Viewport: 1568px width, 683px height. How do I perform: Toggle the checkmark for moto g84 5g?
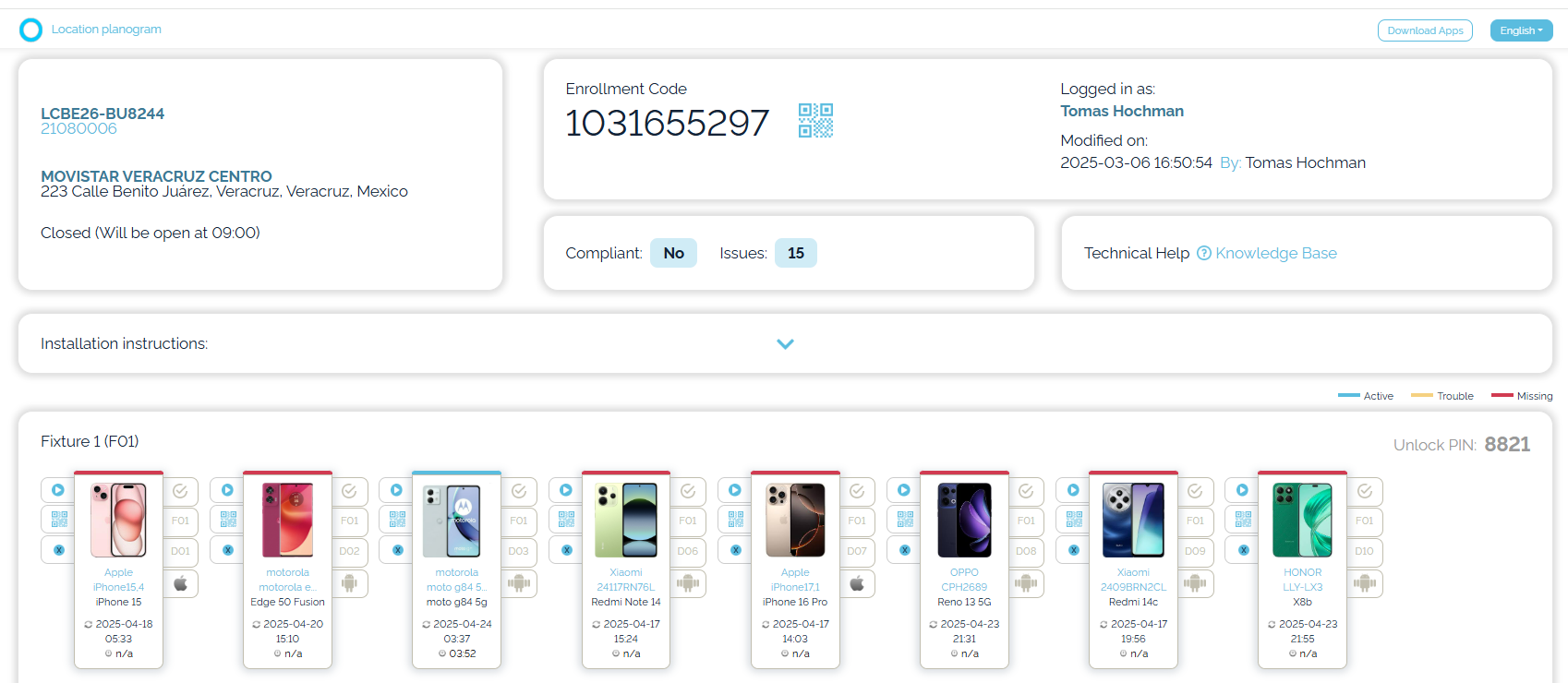tap(519, 491)
